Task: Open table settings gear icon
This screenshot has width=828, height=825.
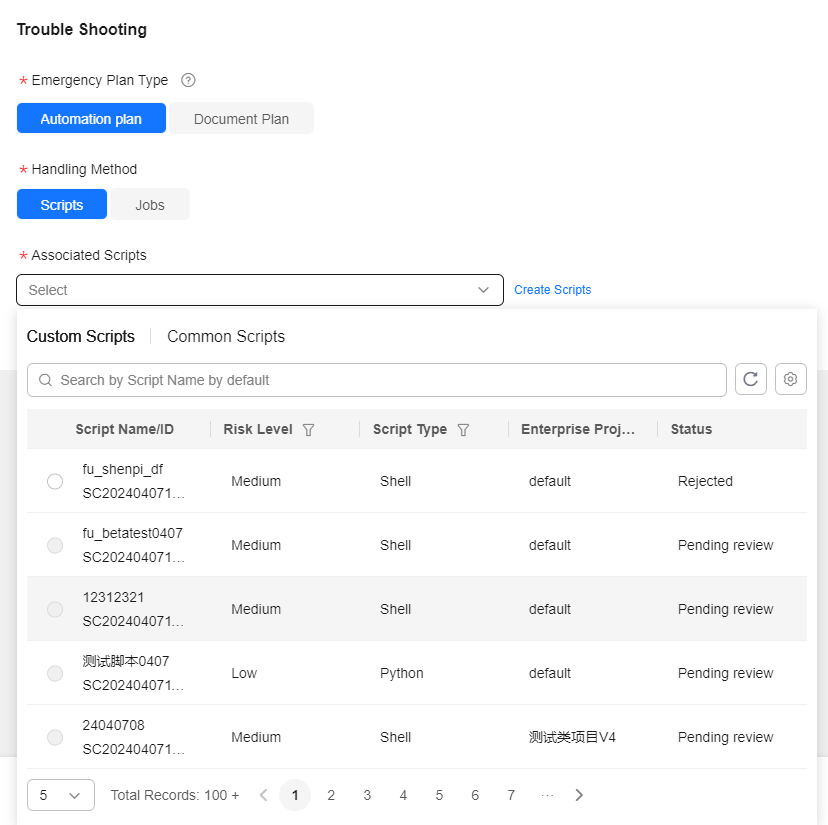Action: pos(791,379)
